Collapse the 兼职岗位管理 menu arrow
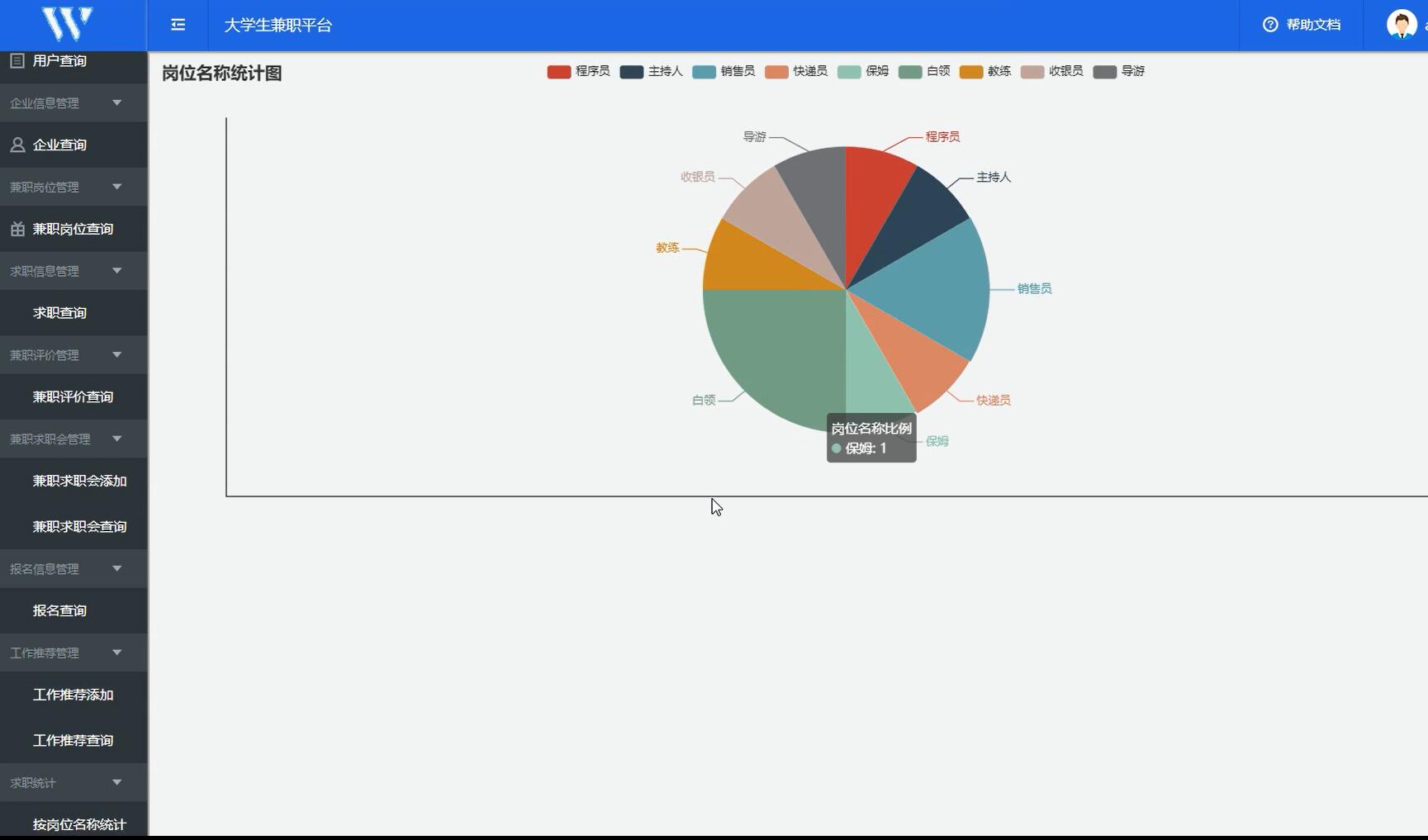The height and width of the screenshot is (840, 1428). click(x=116, y=187)
